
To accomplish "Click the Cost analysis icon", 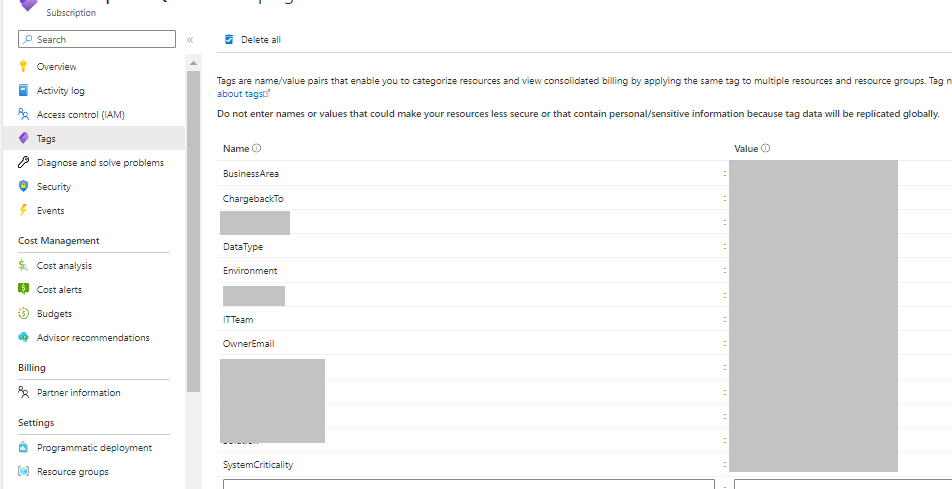I will pos(24,266).
